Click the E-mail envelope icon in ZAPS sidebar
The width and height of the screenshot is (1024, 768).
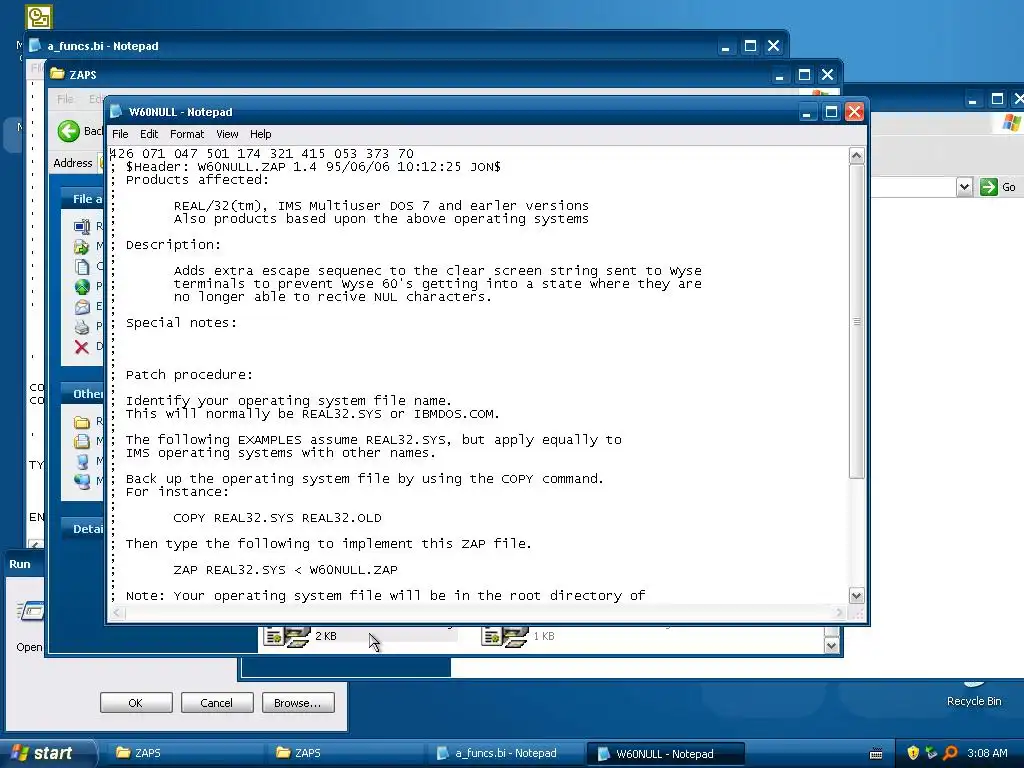point(82,306)
